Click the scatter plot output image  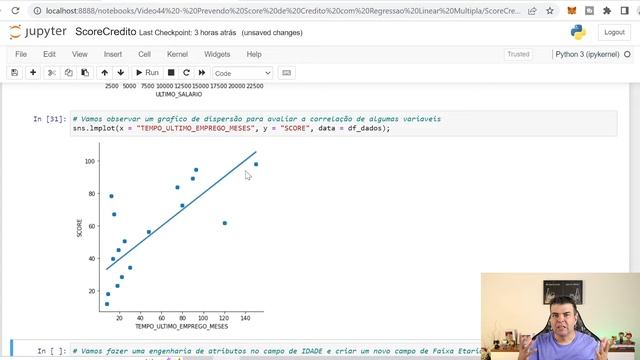pos(169,236)
